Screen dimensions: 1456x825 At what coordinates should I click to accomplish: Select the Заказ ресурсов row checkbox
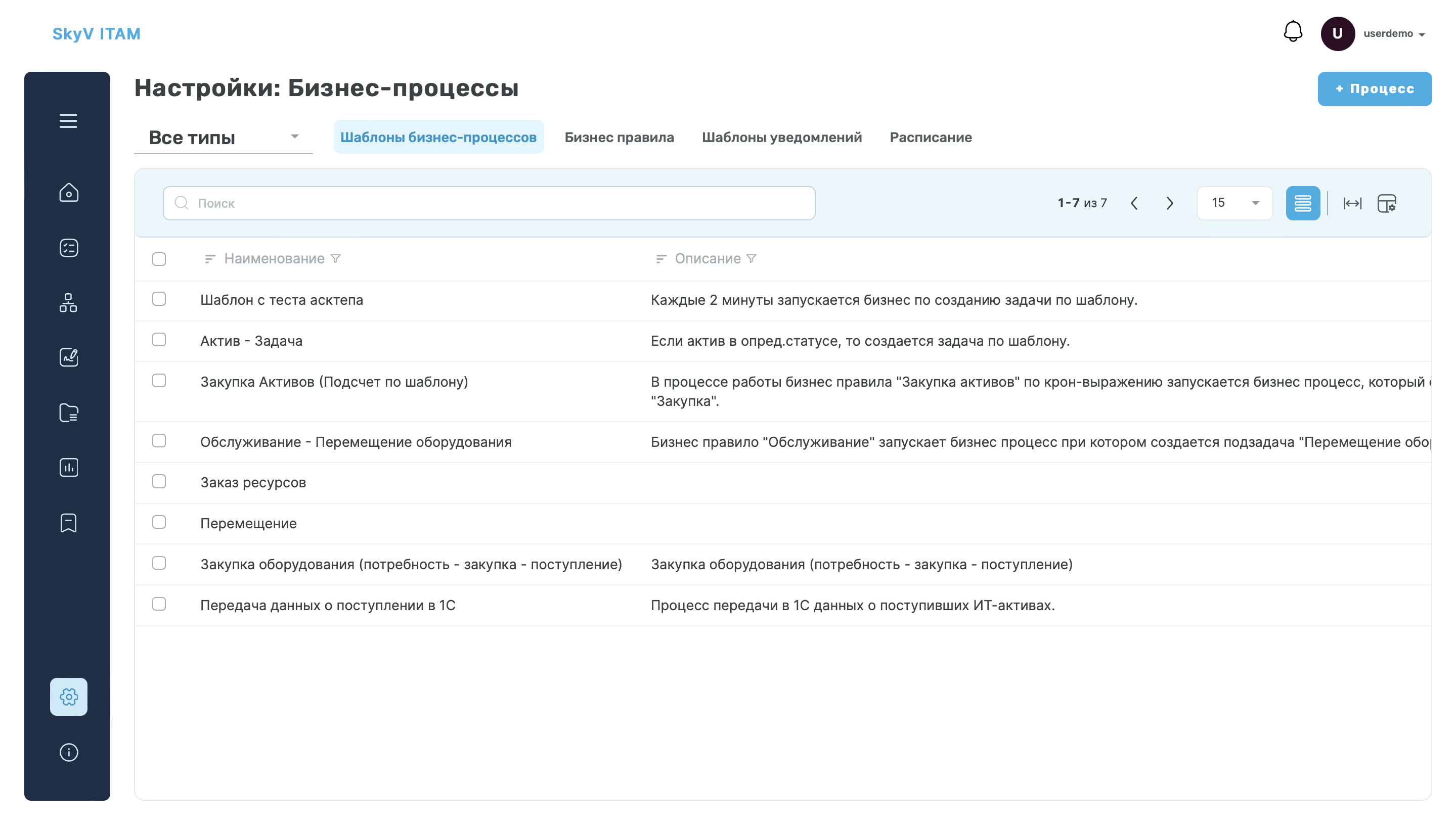coord(159,482)
